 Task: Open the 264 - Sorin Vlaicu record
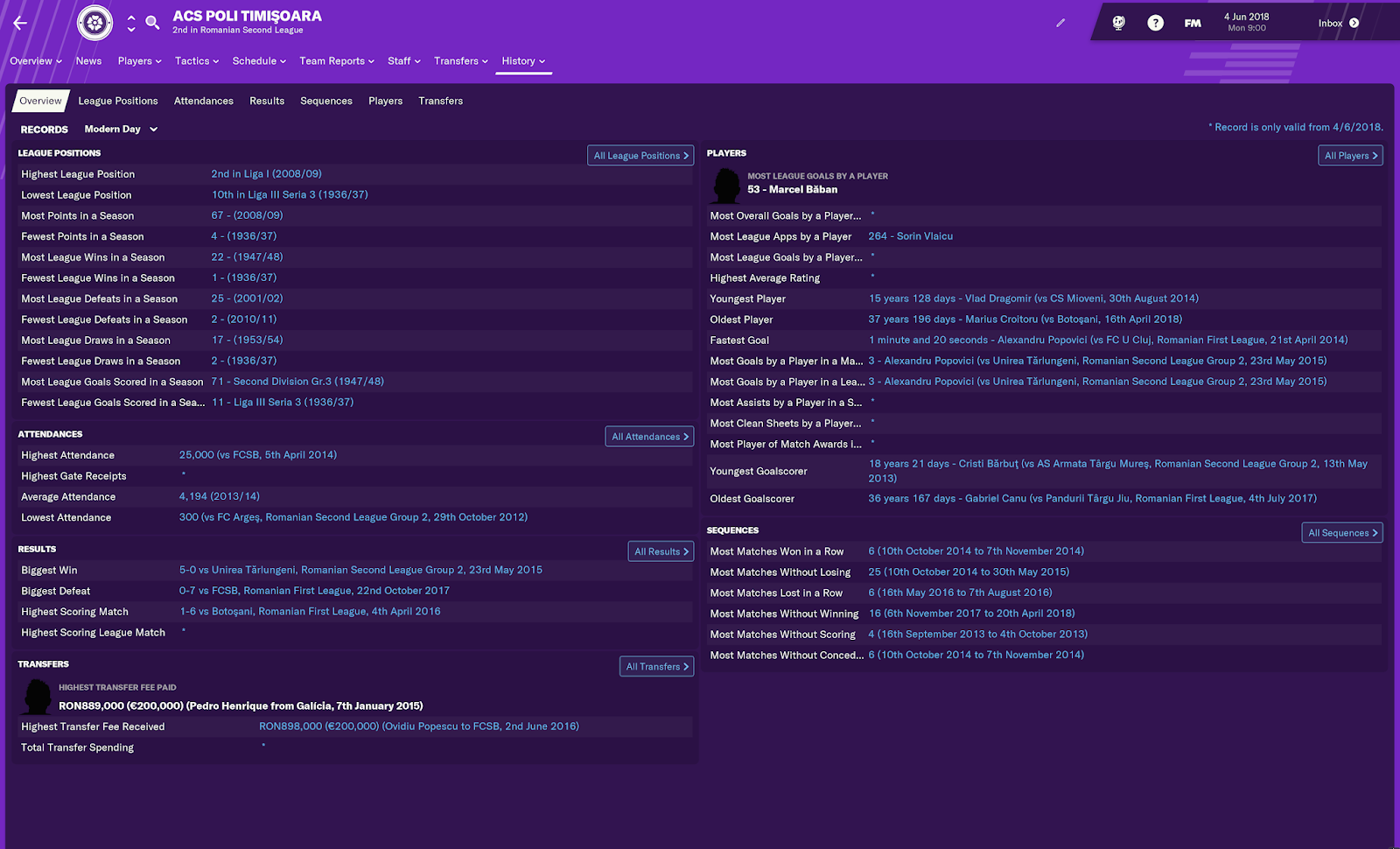pos(911,236)
